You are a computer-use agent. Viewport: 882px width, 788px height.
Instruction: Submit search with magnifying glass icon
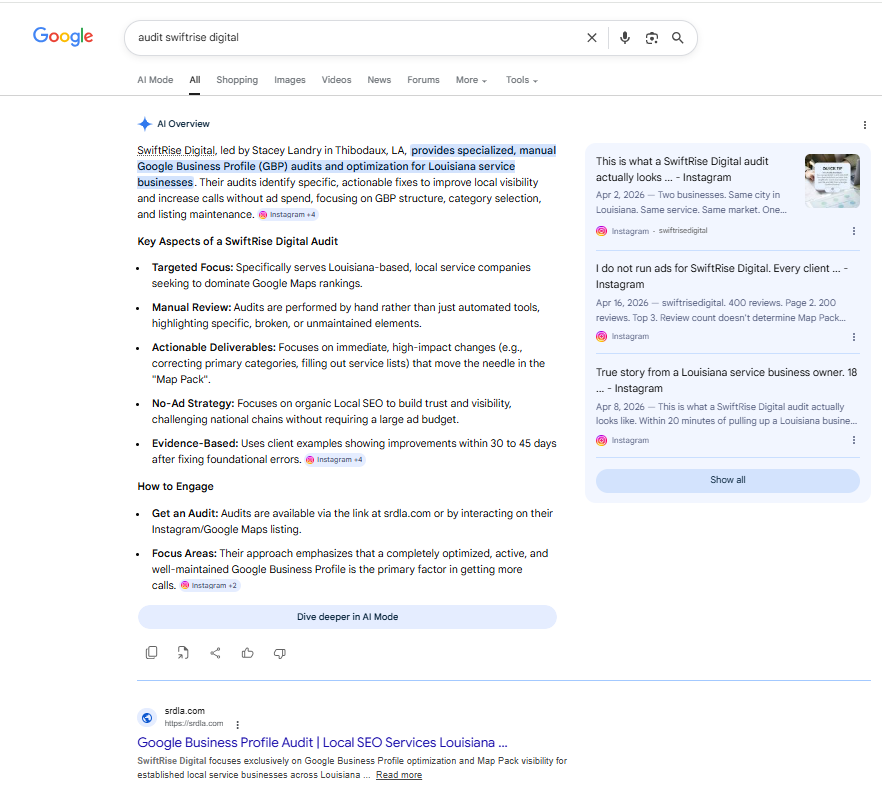(x=678, y=38)
